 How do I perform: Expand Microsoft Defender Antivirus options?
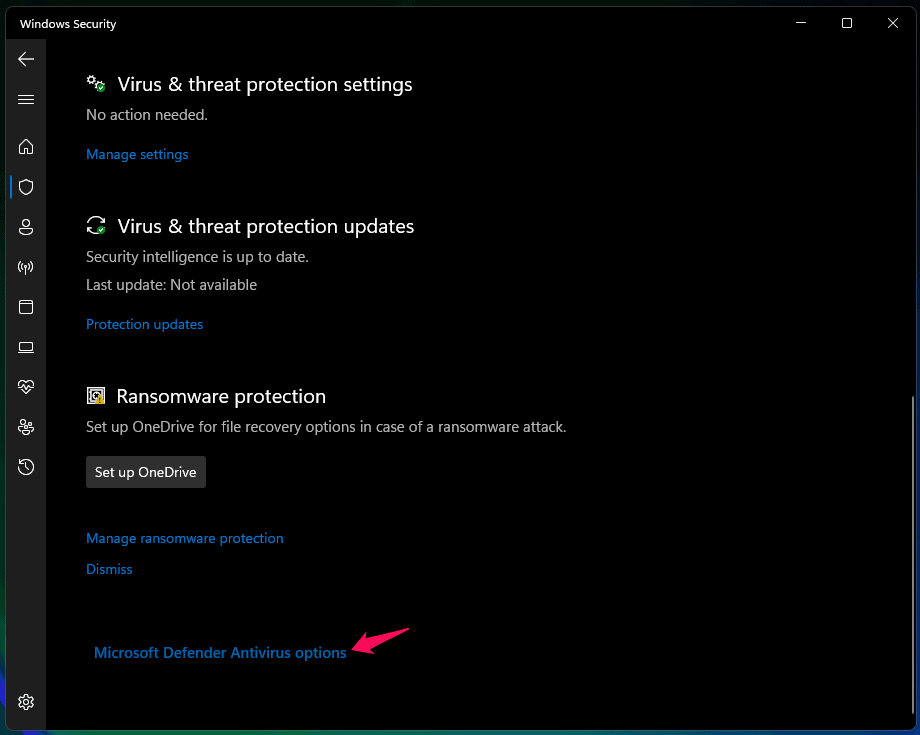click(x=220, y=652)
